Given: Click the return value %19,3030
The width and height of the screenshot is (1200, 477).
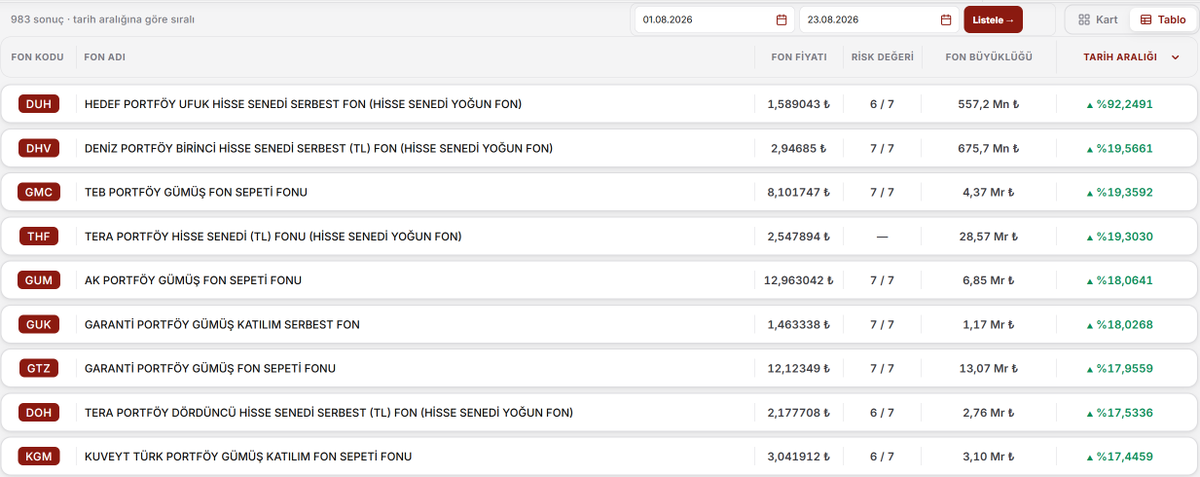Looking at the screenshot, I should (1119, 236).
